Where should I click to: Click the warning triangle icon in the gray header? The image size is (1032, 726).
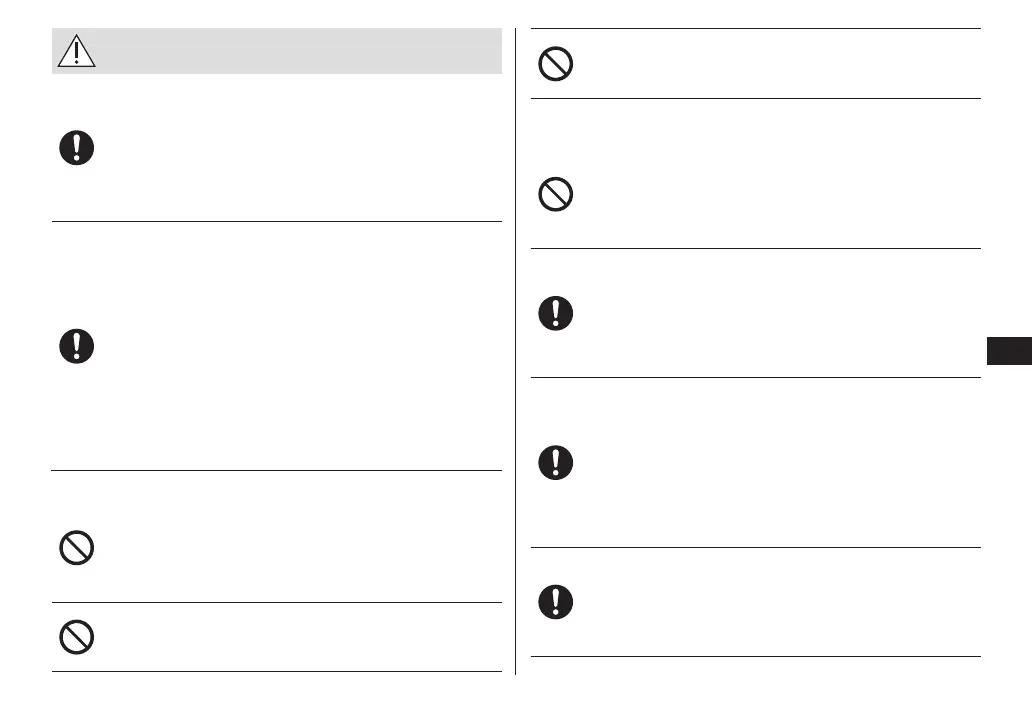(77, 51)
